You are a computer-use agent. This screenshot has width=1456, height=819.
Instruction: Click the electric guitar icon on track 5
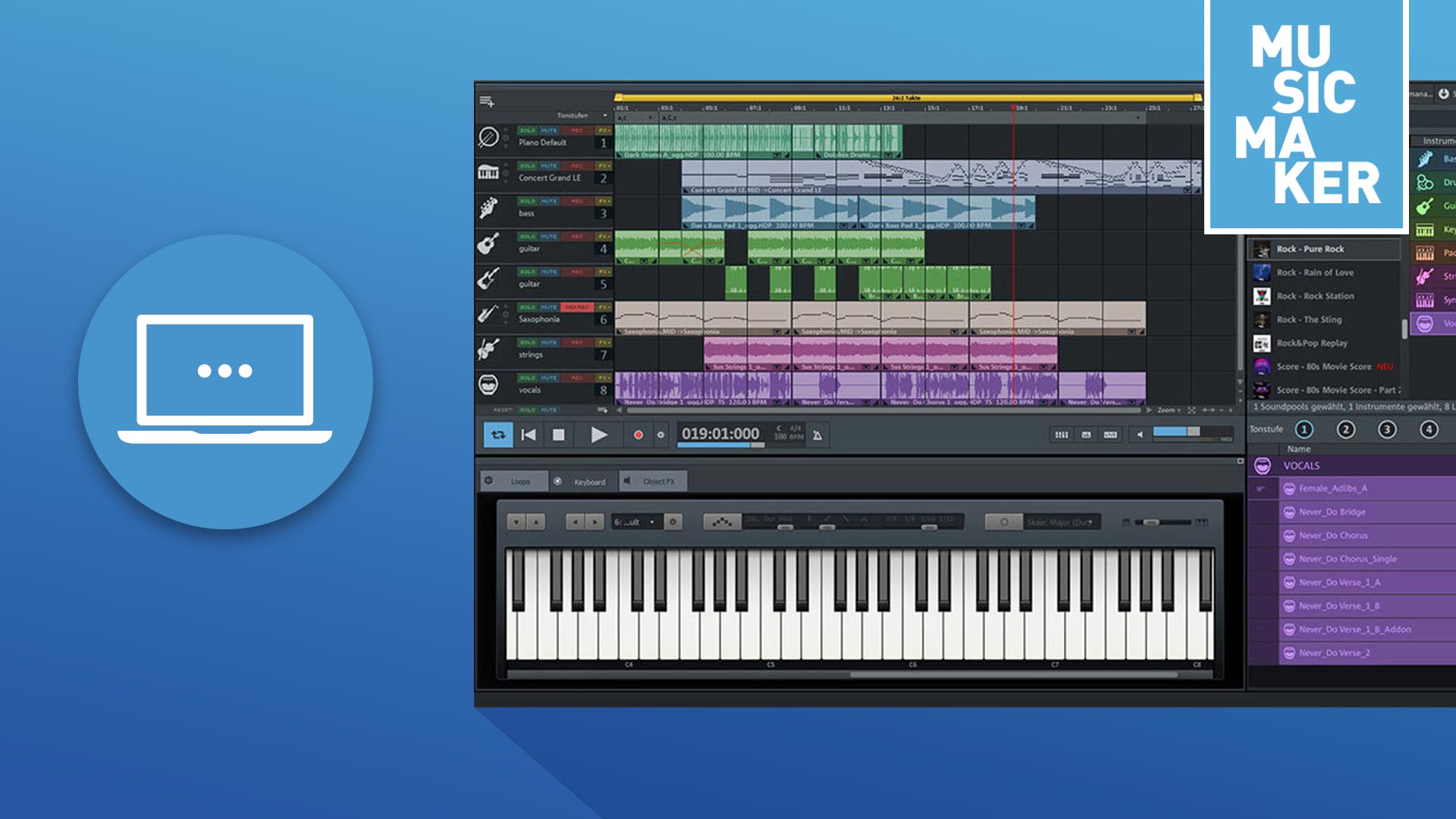tap(488, 278)
